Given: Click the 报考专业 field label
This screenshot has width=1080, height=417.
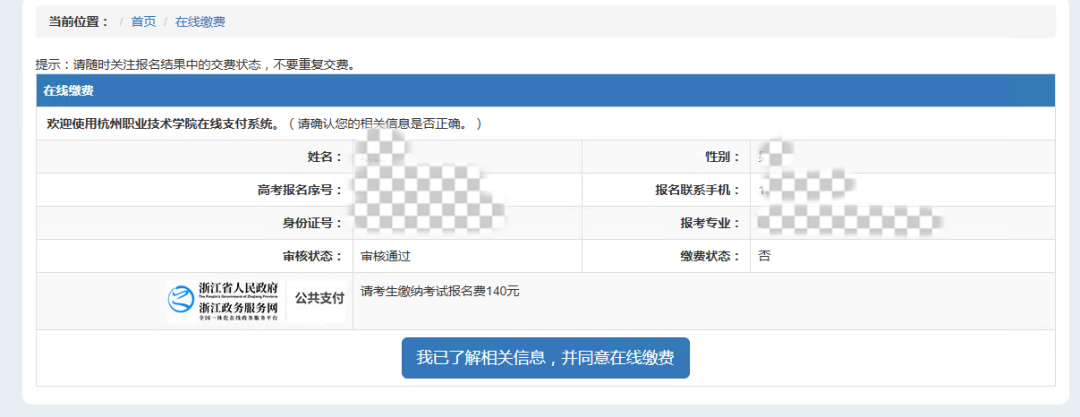Looking at the screenshot, I should (710, 223).
